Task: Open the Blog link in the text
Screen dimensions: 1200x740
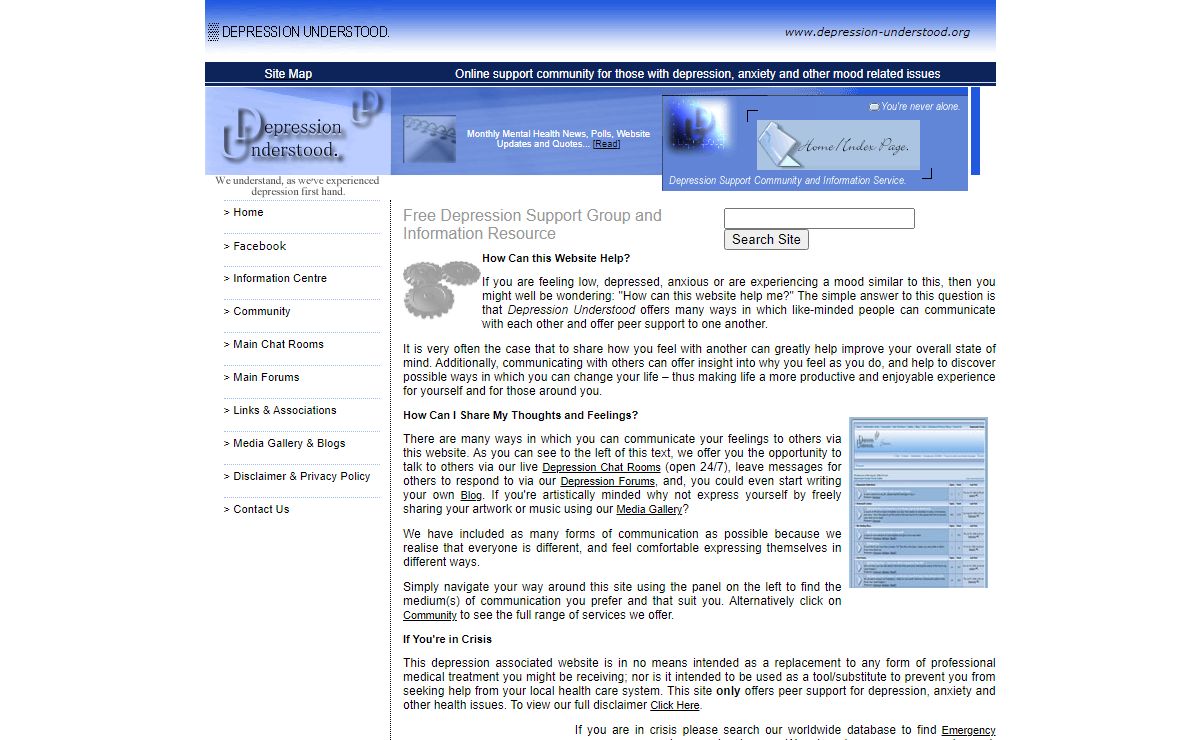Action: (x=471, y=495)
